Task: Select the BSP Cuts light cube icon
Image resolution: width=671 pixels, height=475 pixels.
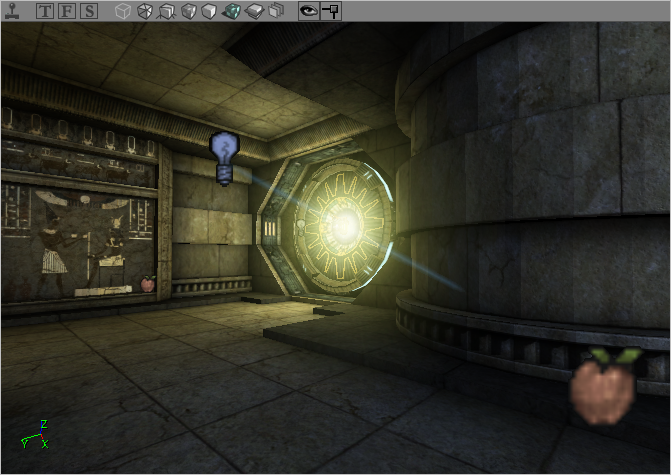Action: (x=209, y=12)
